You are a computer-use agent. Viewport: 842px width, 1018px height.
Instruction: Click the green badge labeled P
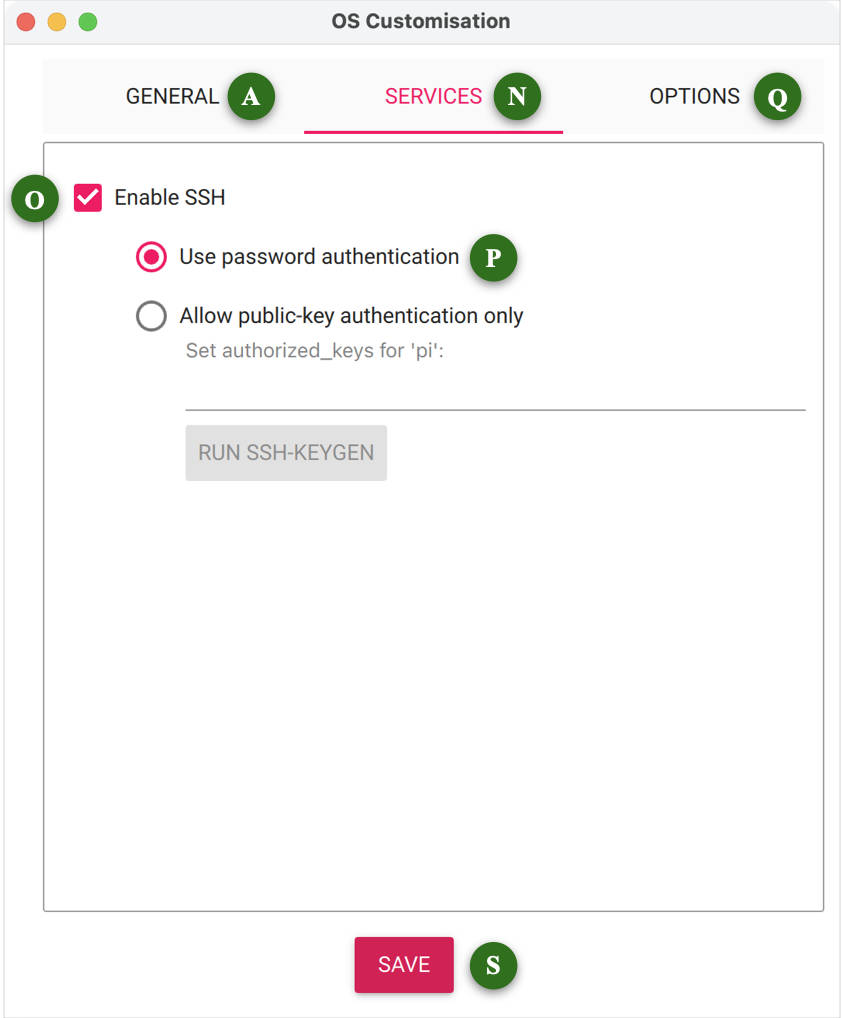[x=493, y=258]
